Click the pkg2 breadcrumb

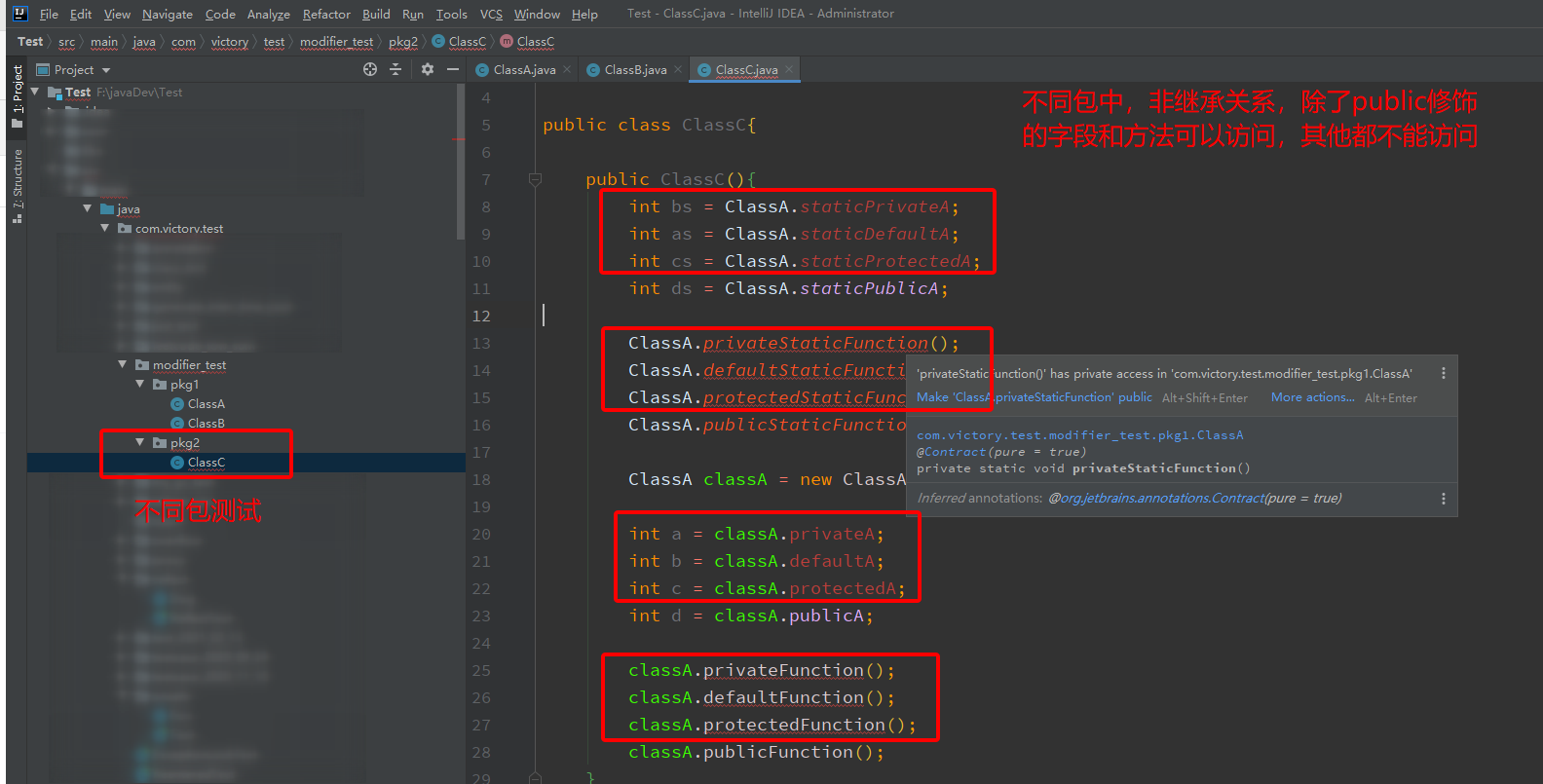pos(403,41)
